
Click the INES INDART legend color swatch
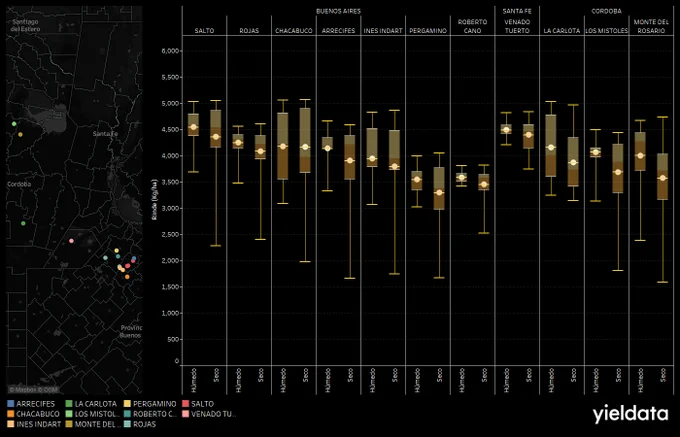click(x=11, y=424)
